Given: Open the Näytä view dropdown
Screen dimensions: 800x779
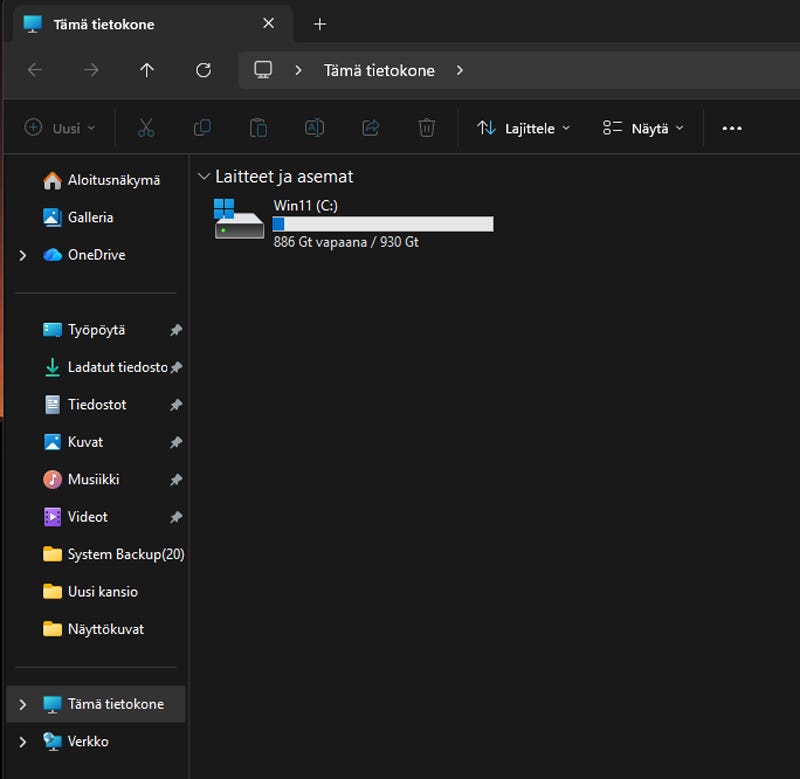Looking at the screenshot, I should coord(643,128).
